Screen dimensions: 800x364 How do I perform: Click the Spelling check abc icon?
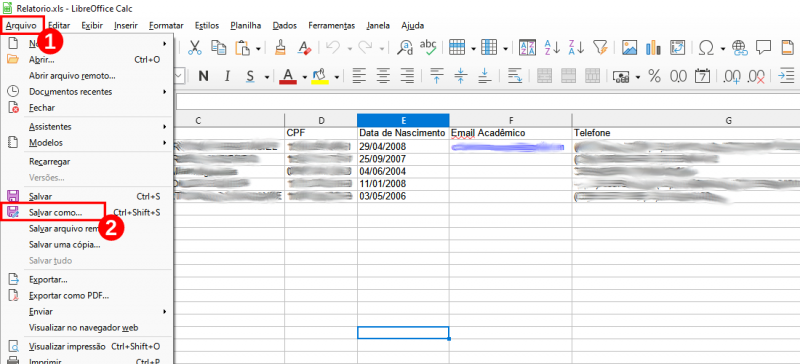click(428, 47)
